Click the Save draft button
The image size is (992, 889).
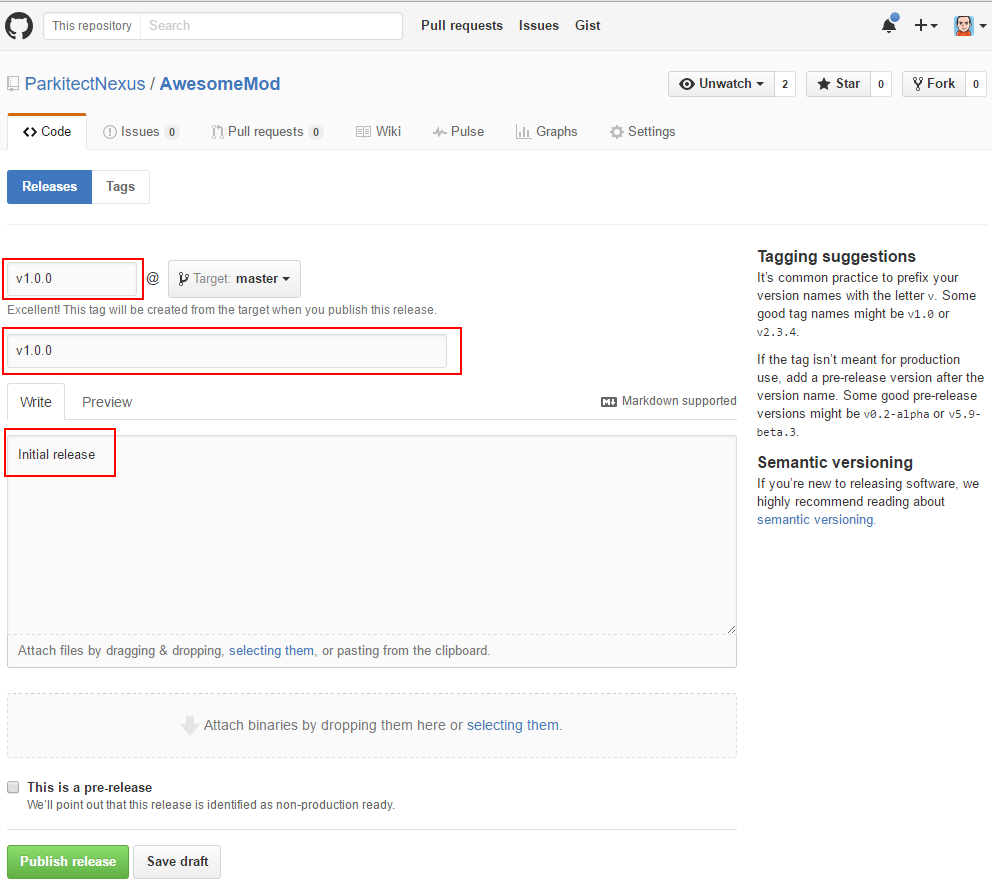[x=177, y=862]
